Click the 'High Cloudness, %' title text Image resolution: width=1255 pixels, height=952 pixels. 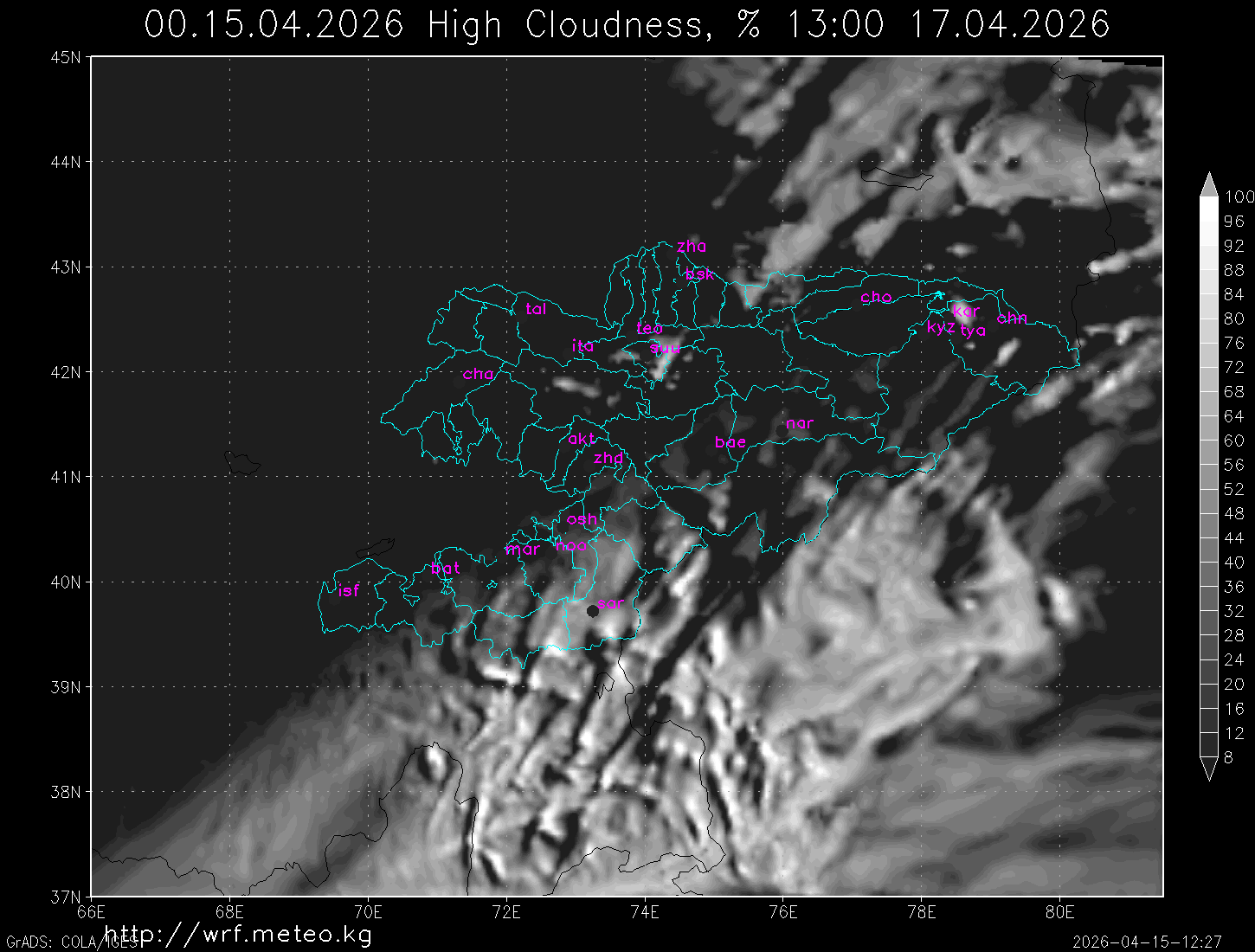tap(594, 24)
